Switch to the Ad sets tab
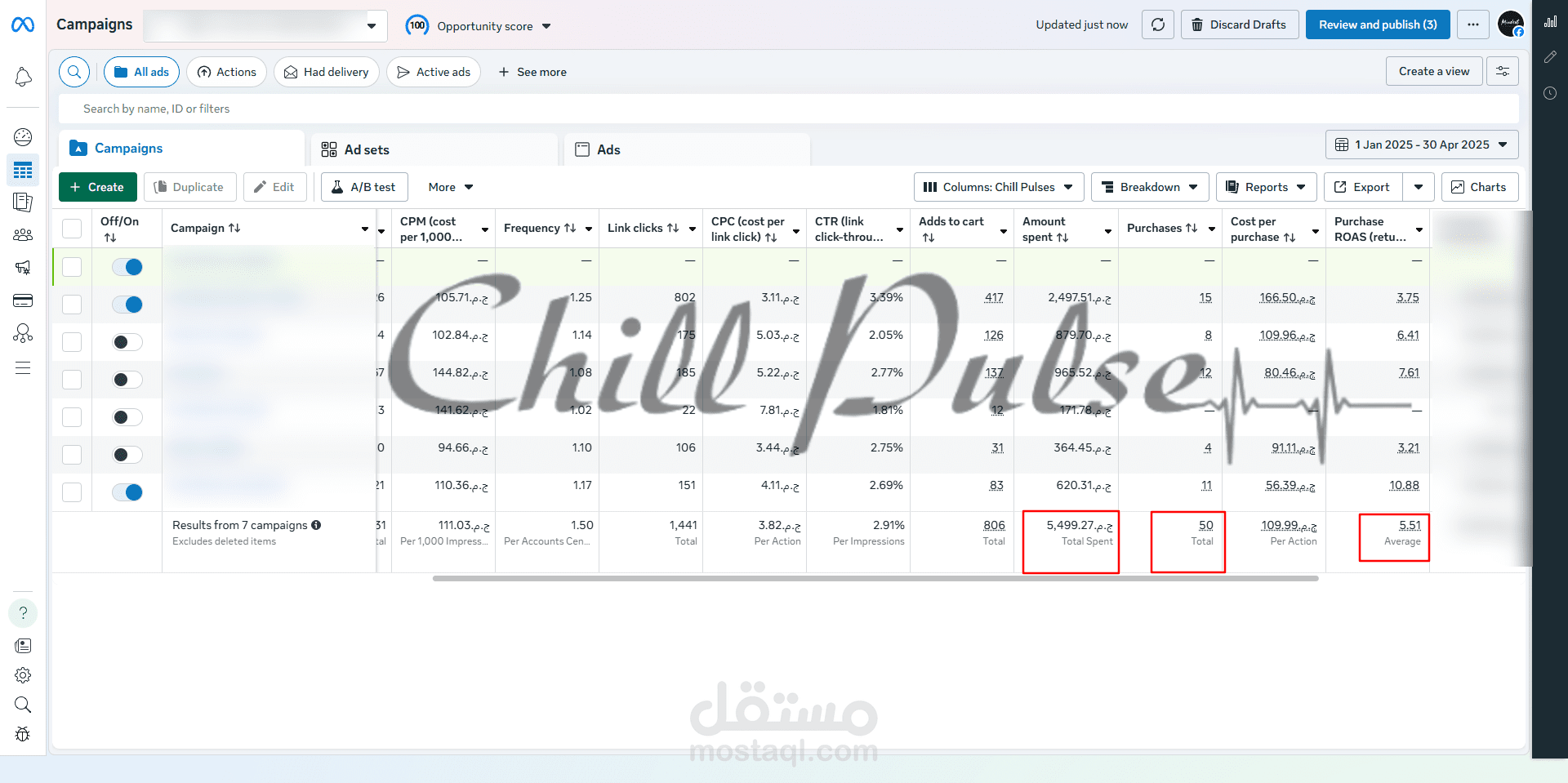Viewport: 1568px width, 783px height. (434, 149)
